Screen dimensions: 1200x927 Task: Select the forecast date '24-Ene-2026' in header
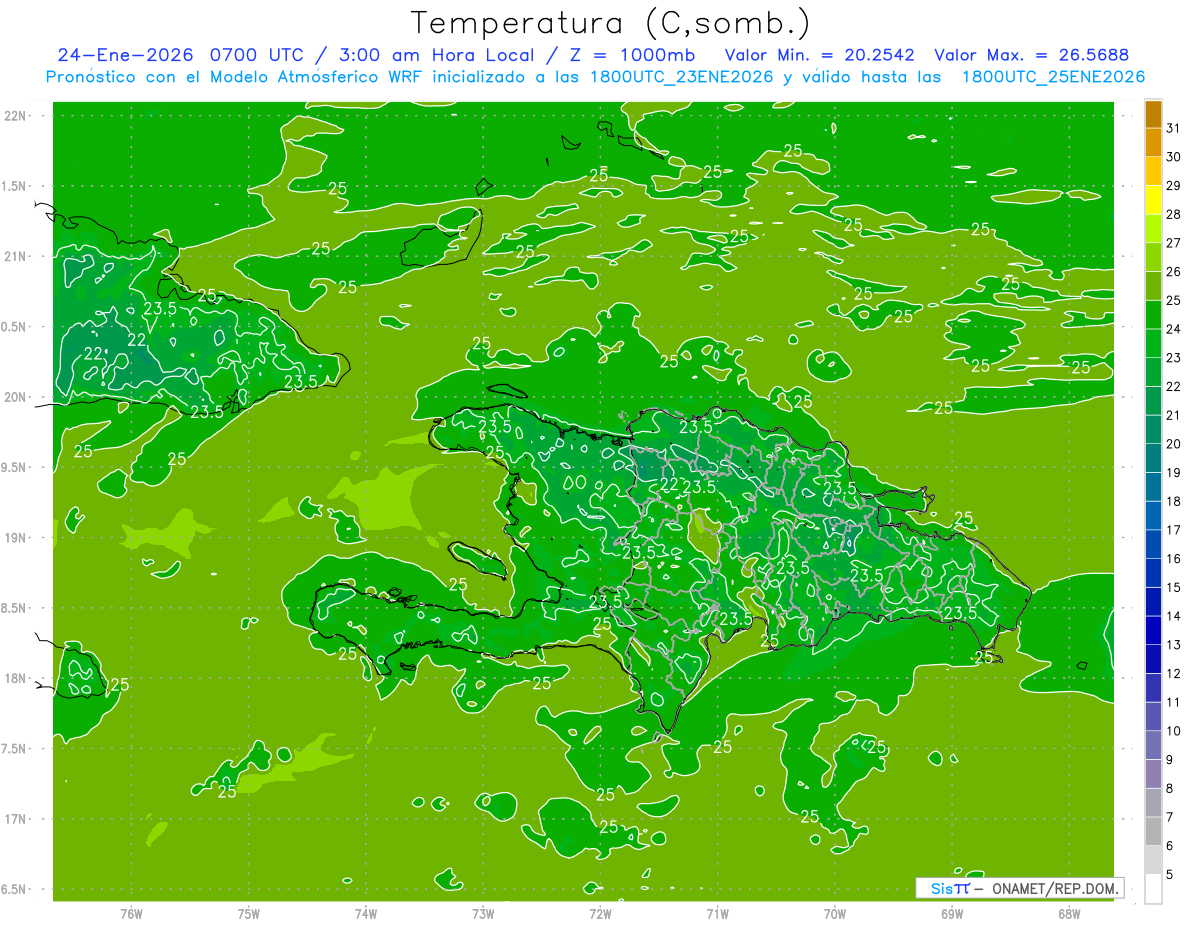[125, 55]
